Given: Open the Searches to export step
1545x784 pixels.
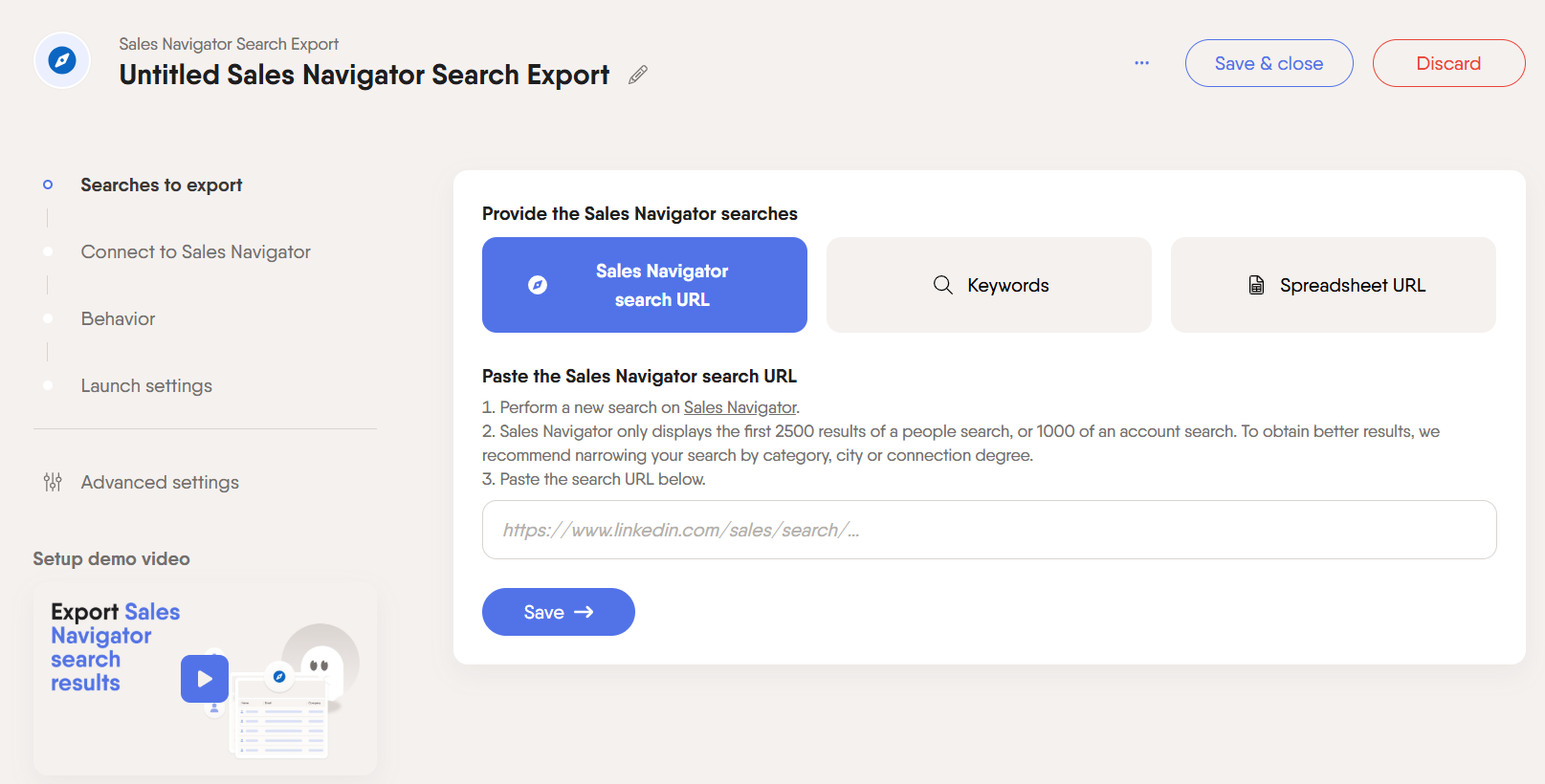Looking at the screenshot, I should 162,185.
